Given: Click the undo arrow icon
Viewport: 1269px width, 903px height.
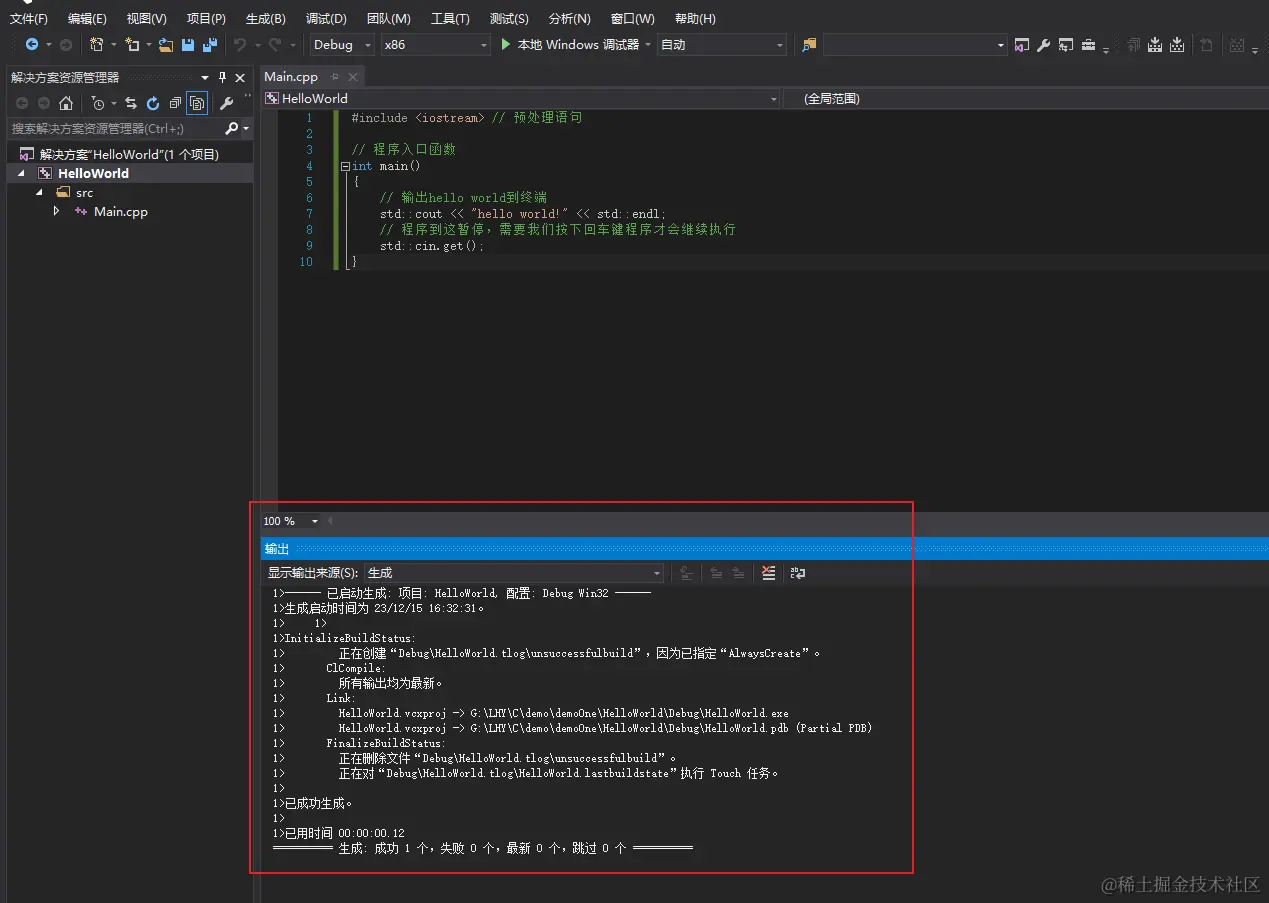Looking at the screenshot, I should [x=239, y=44].
